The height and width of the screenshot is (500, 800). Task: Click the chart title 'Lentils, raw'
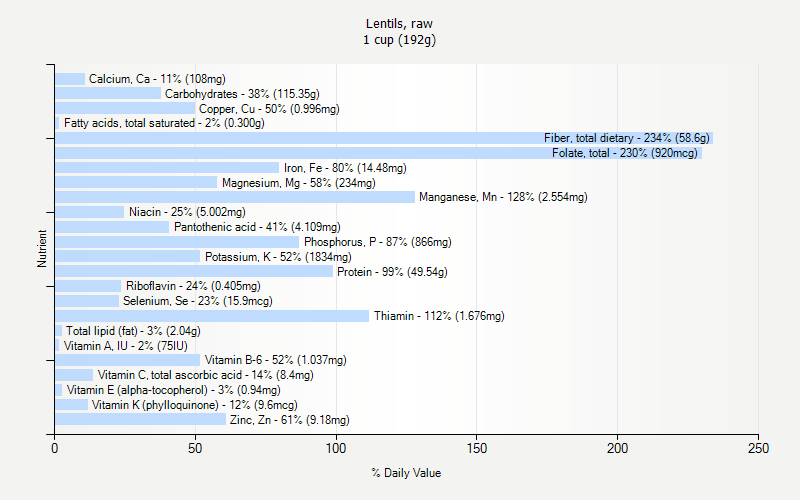point(399,24)
